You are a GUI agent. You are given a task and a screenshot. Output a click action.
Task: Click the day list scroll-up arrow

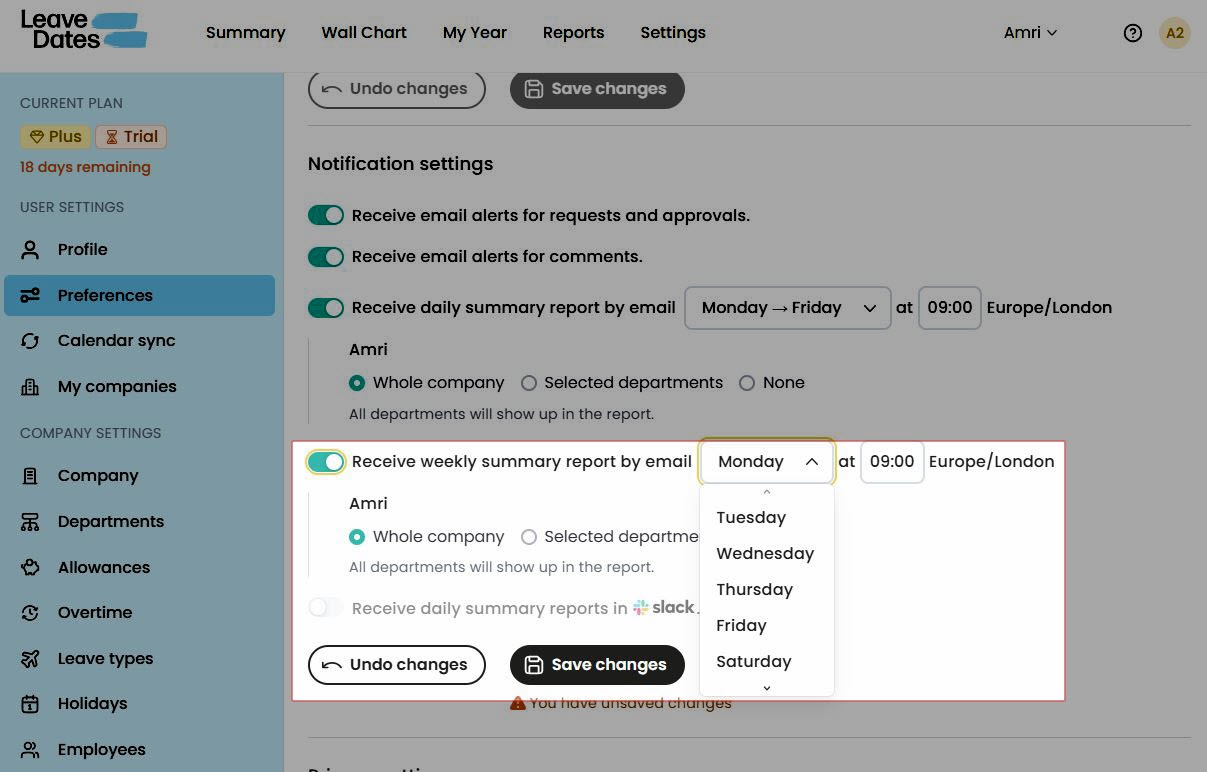point(767,492)
